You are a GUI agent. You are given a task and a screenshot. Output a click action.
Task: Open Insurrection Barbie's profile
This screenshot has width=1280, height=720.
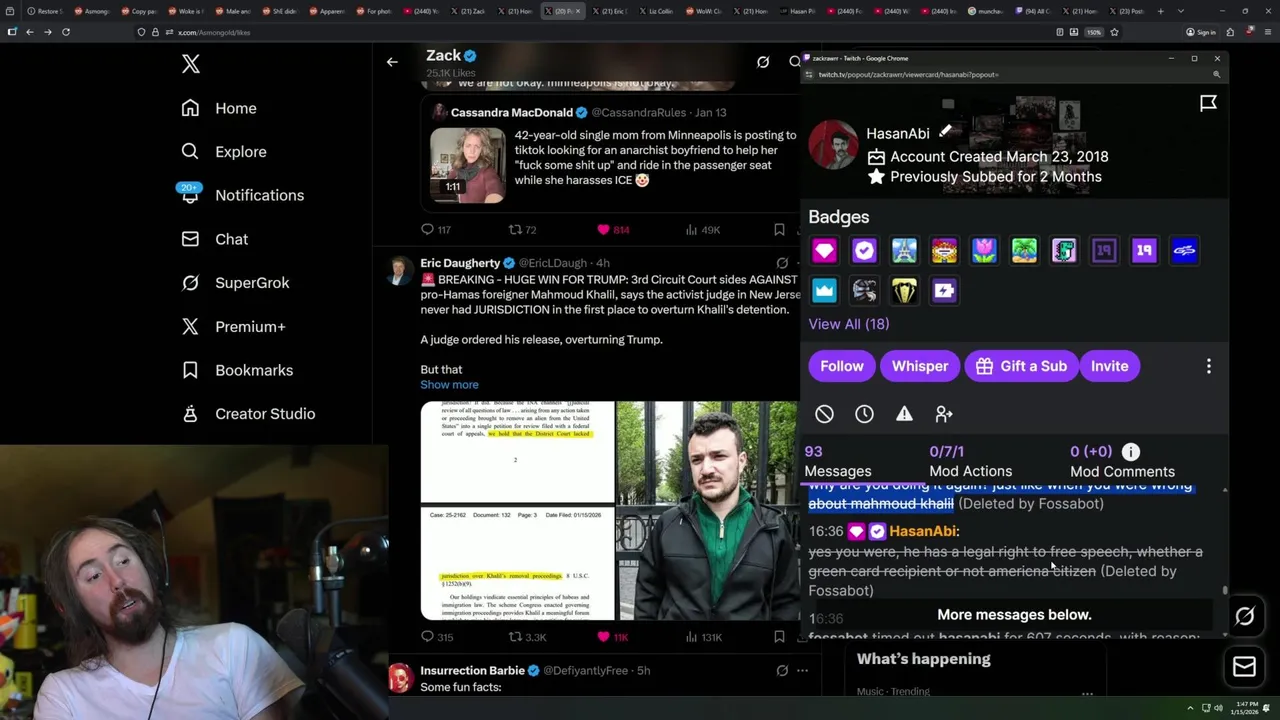(473, 670)
